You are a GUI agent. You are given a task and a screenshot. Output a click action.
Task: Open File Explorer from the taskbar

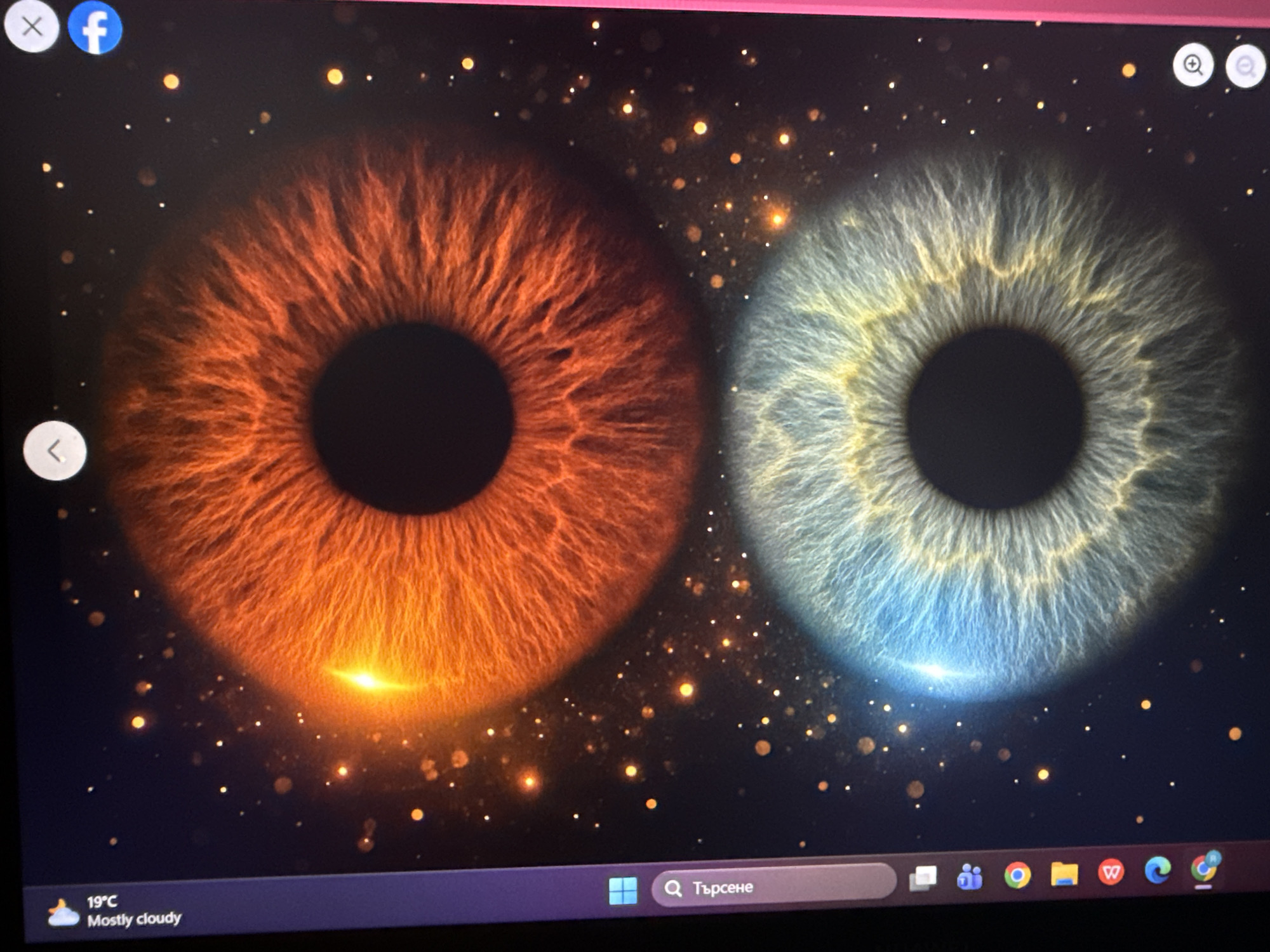(1064, 874)
